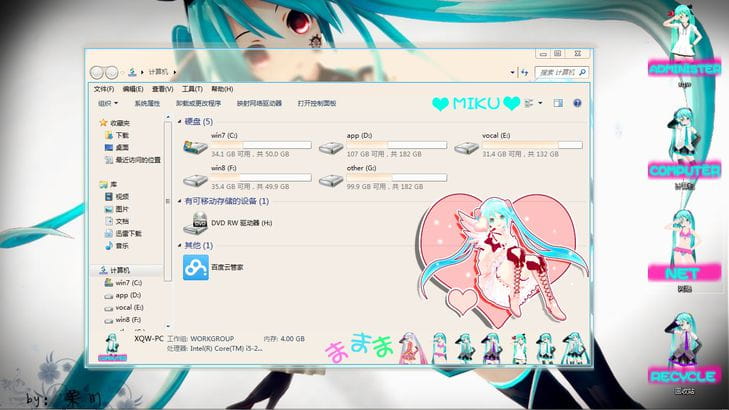Toggle the preview pane icon
Screen dimensions: 729x410
[x=558, y=103]
